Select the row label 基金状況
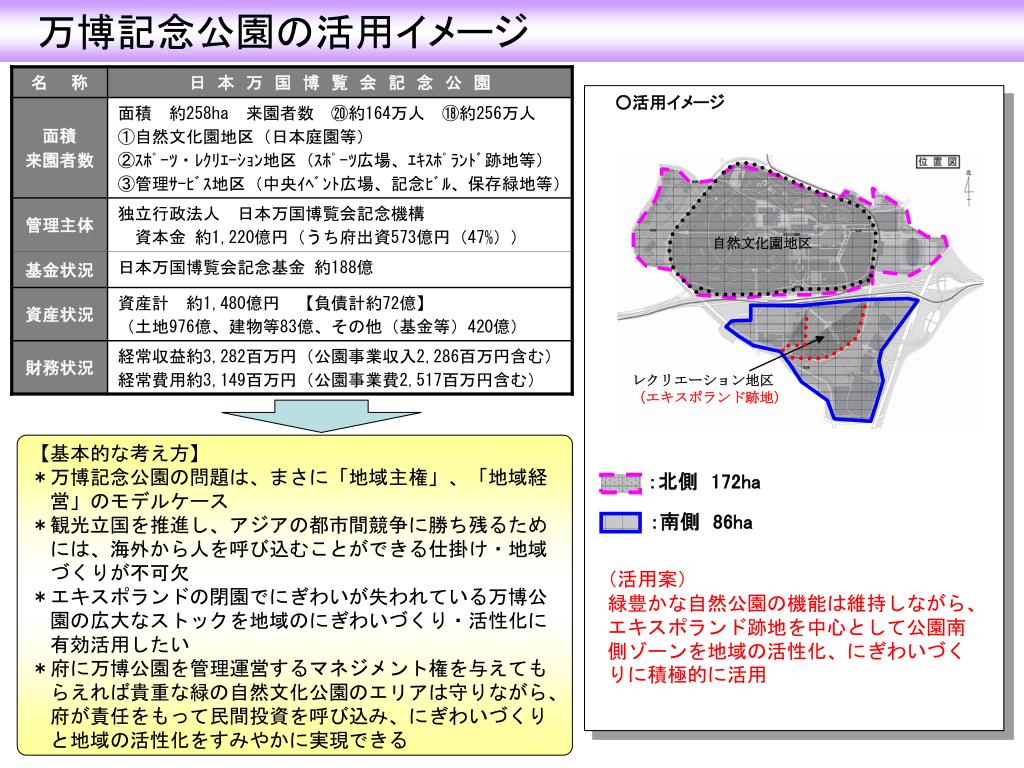 coord(59,270)
